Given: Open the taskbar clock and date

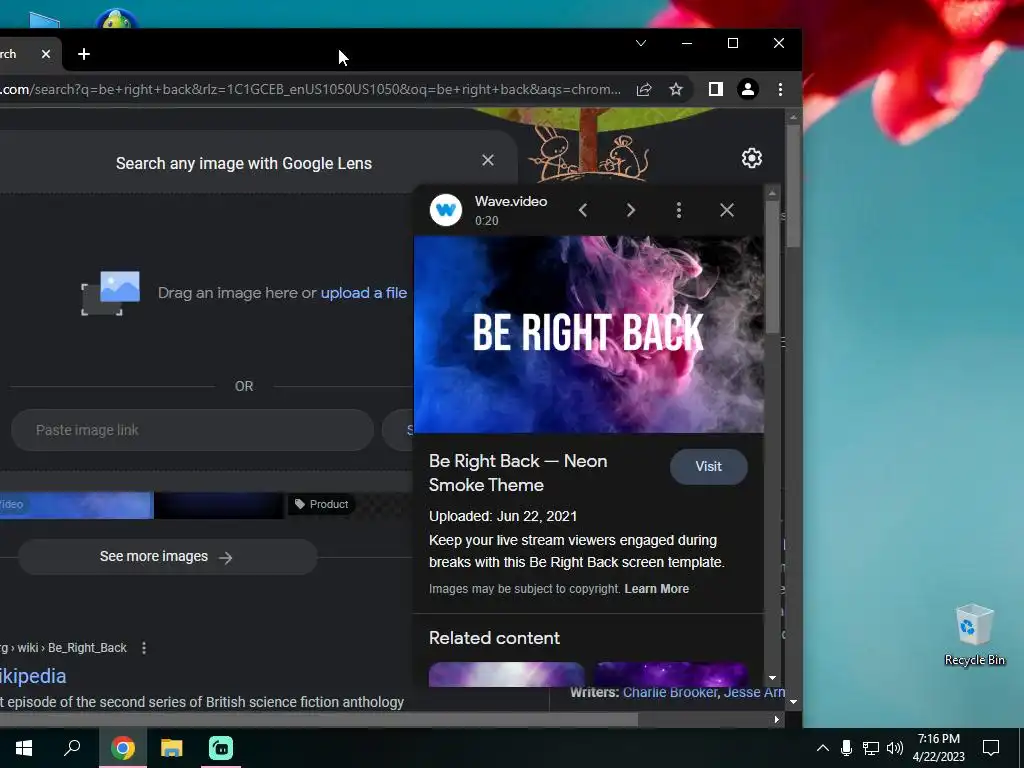Looking at the screenshot, I should (938, 748).
